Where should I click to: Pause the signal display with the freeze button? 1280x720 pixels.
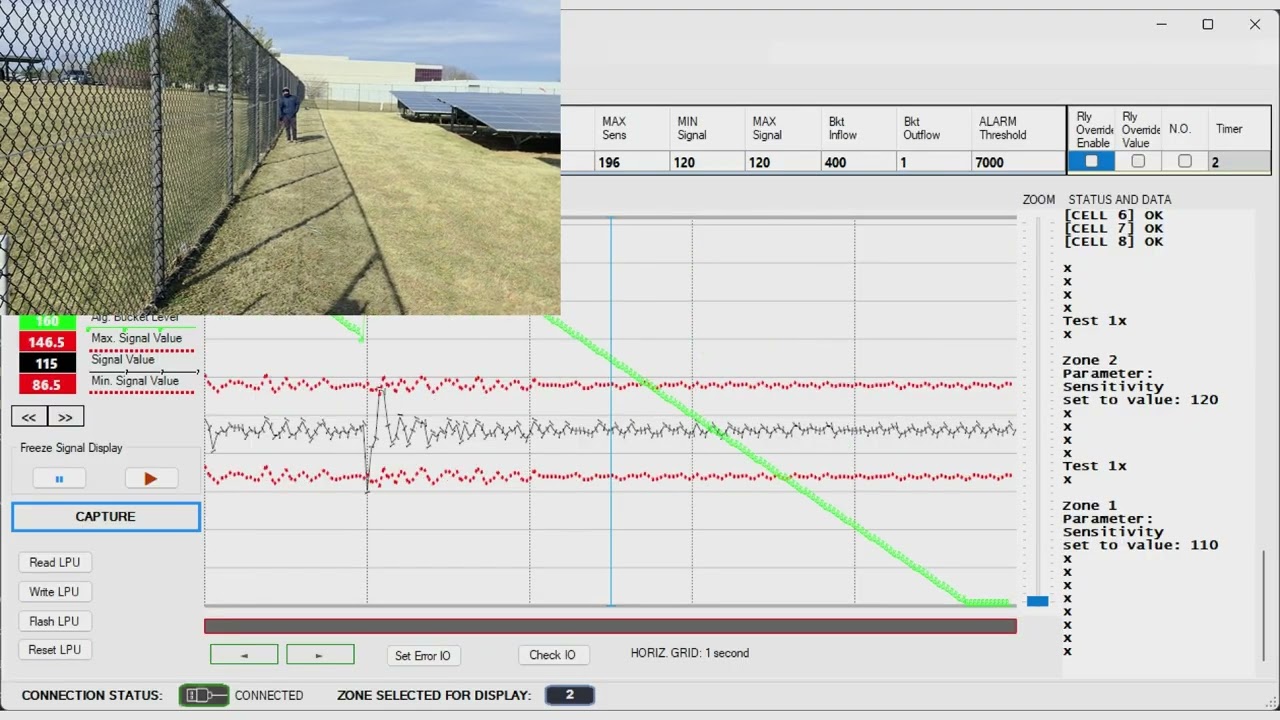coord(59,479)
